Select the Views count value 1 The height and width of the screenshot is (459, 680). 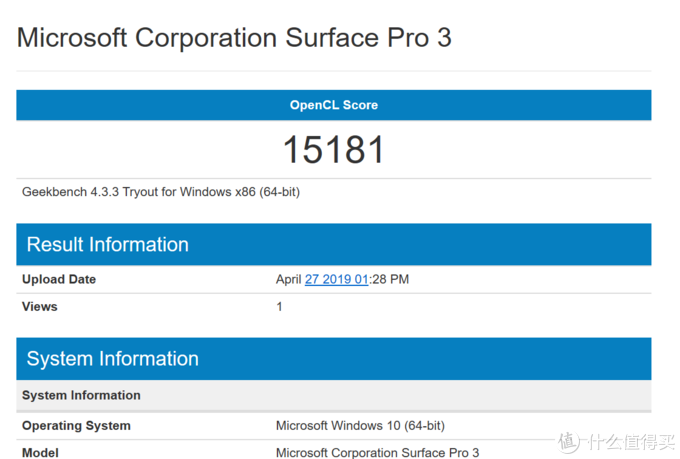279,307
